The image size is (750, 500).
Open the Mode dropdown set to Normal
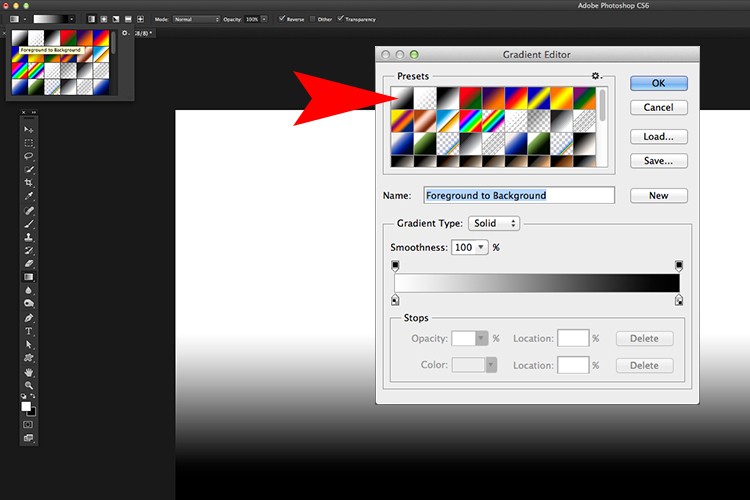tap(197, 19)
